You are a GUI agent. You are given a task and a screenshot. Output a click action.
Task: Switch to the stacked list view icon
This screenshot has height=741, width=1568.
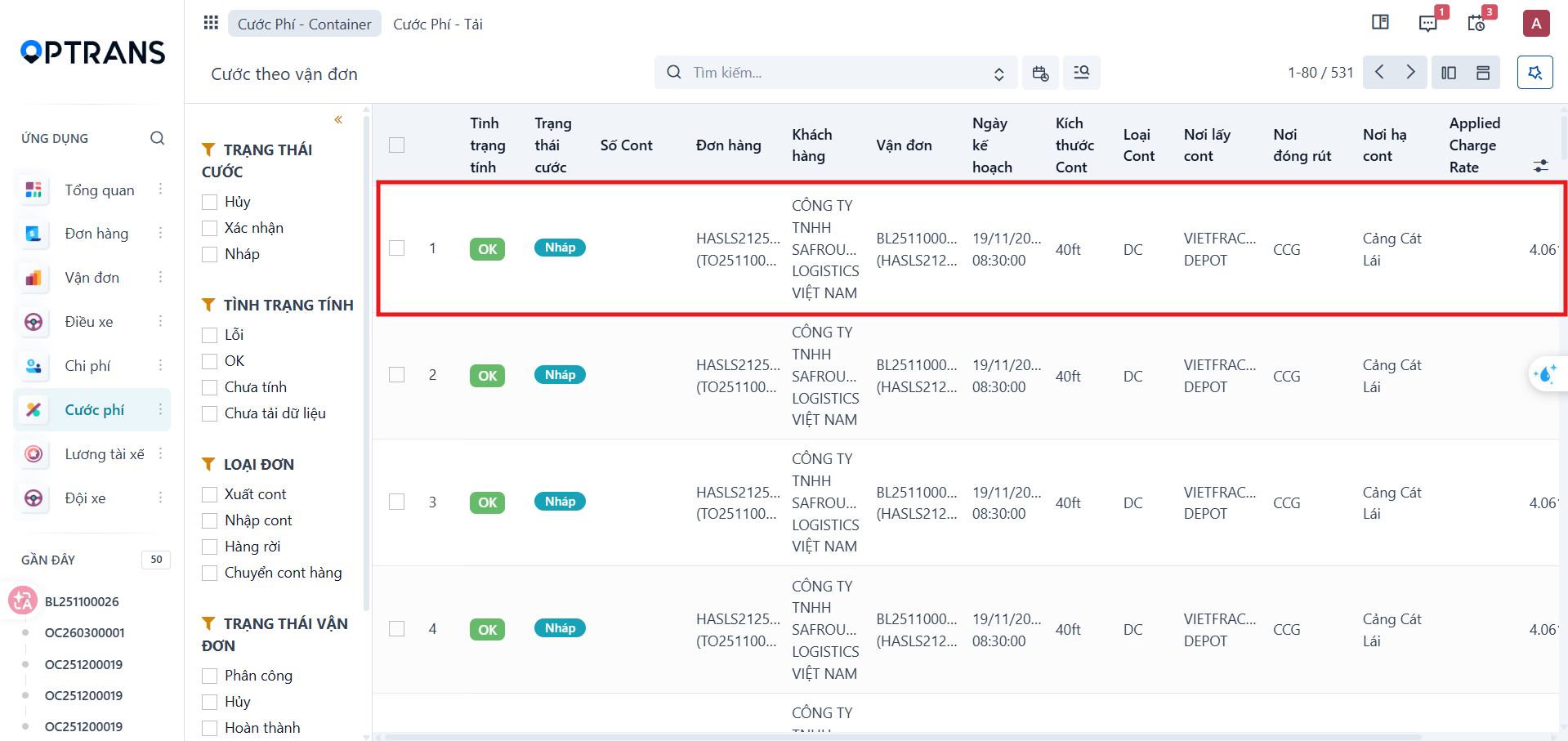pyautogui.click(x=1483, y=73)
